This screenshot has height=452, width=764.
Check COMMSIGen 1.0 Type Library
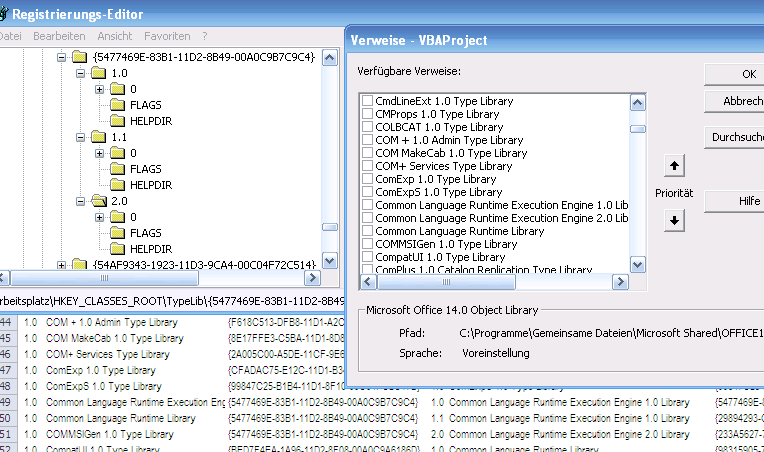coord(367,244)
